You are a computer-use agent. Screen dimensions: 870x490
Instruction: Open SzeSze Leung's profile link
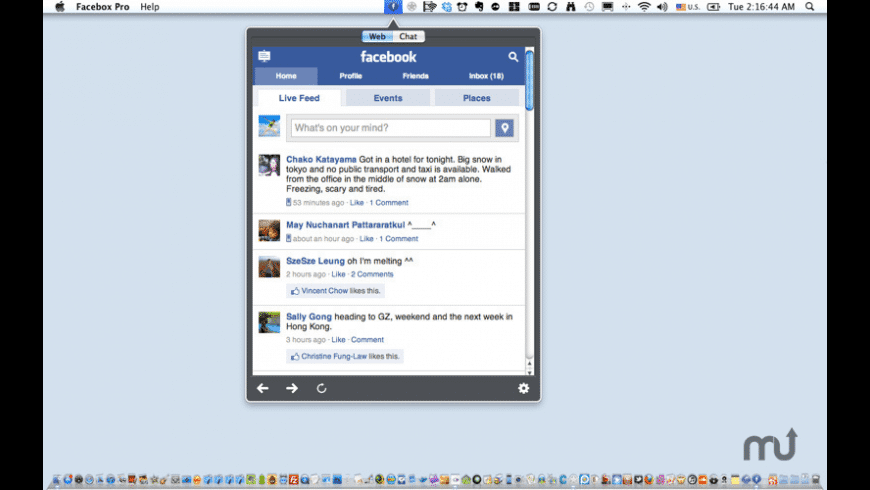coord(315,261)
